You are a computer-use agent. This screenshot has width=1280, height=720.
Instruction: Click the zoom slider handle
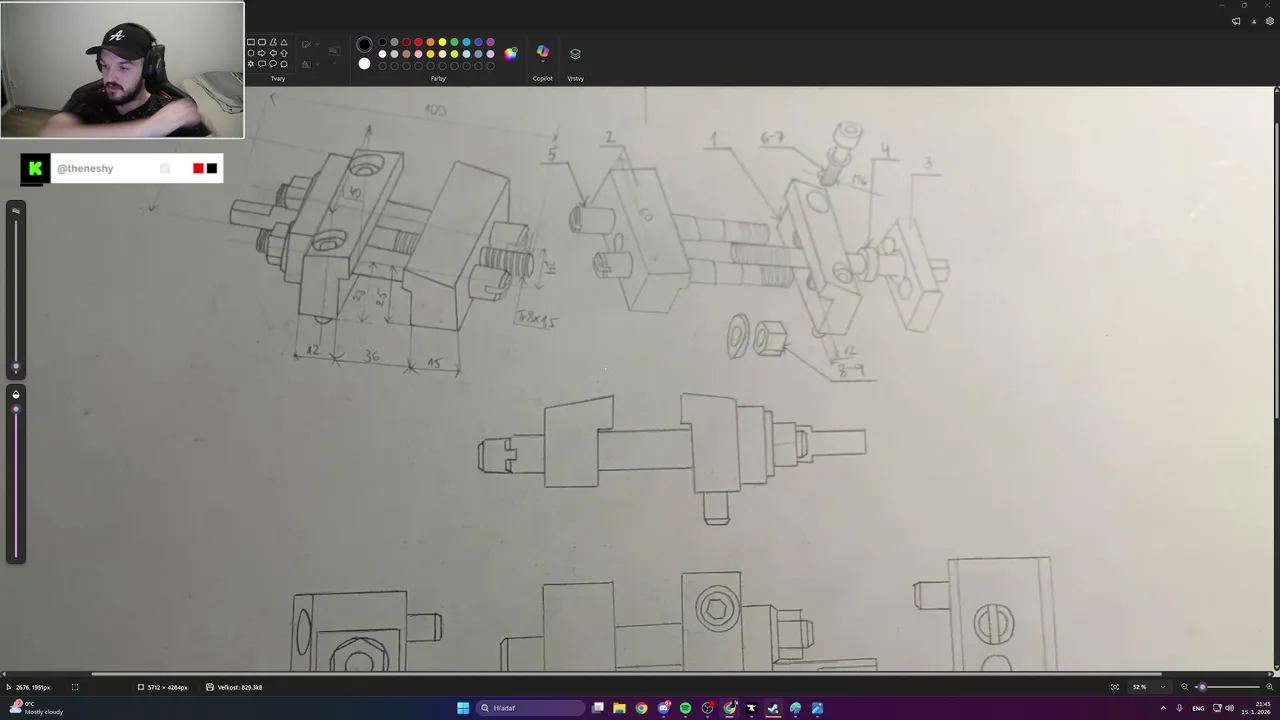(x=1202, y=687)
